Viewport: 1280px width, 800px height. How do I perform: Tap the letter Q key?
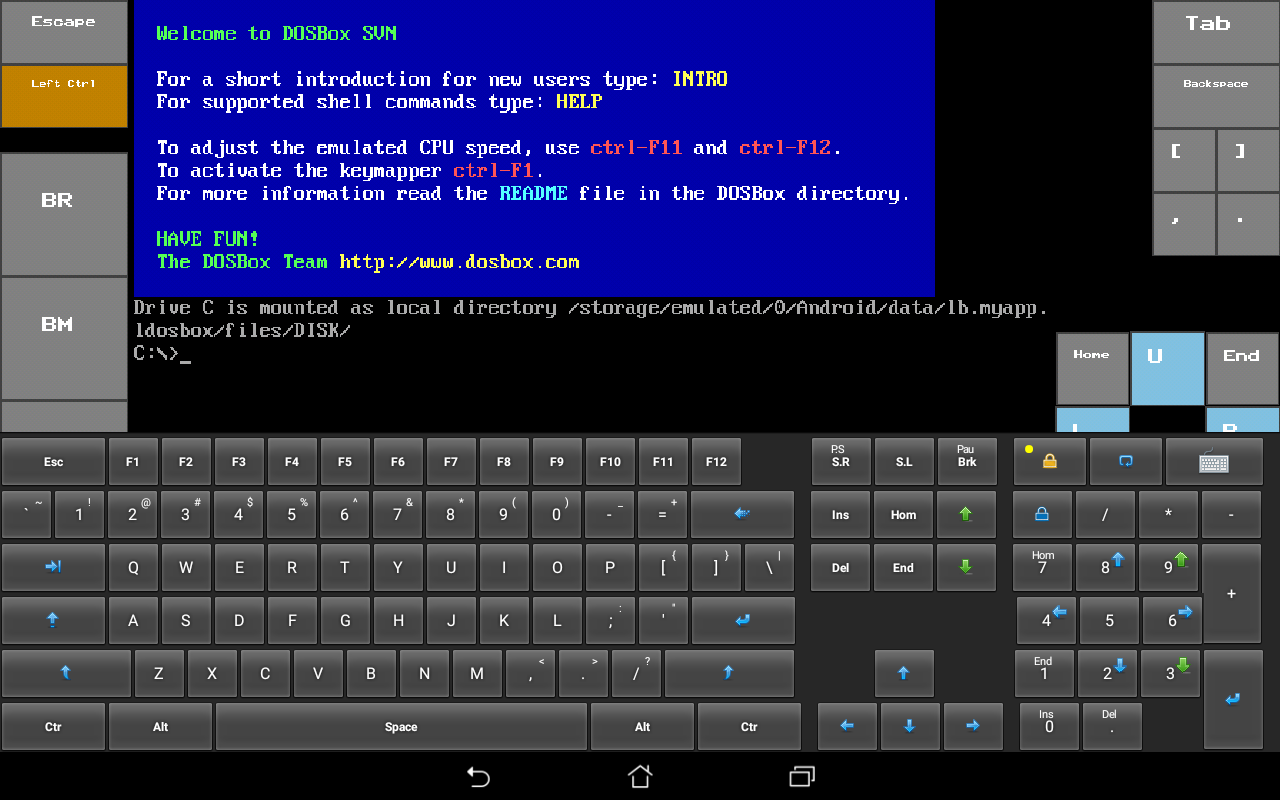pos(133,567)
